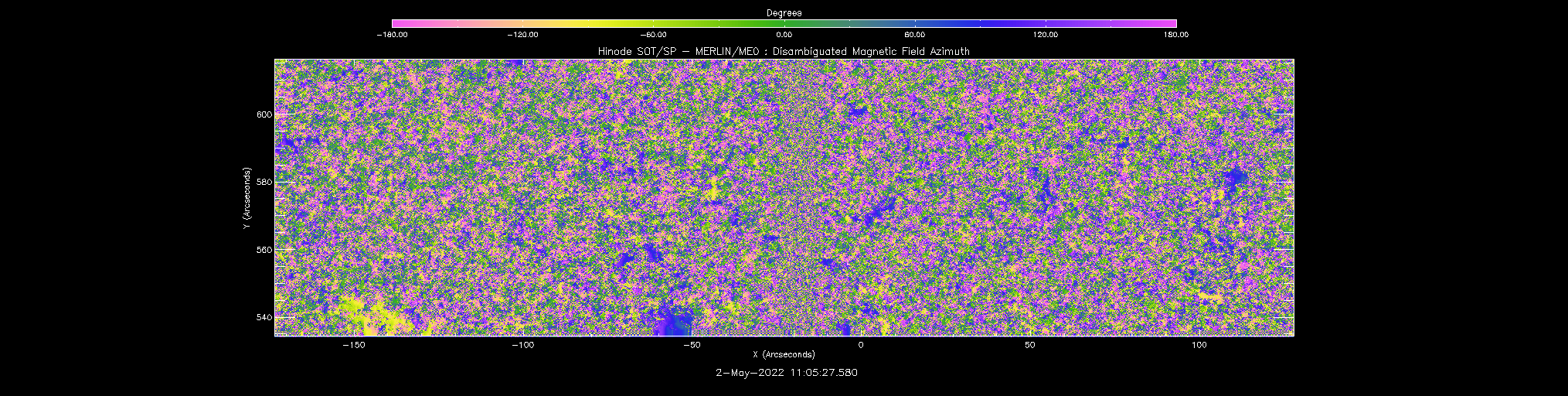This screenshot has height=396, width=1568.
Task: Click the x-axis tick label -150
Action: tap(353, 345)
